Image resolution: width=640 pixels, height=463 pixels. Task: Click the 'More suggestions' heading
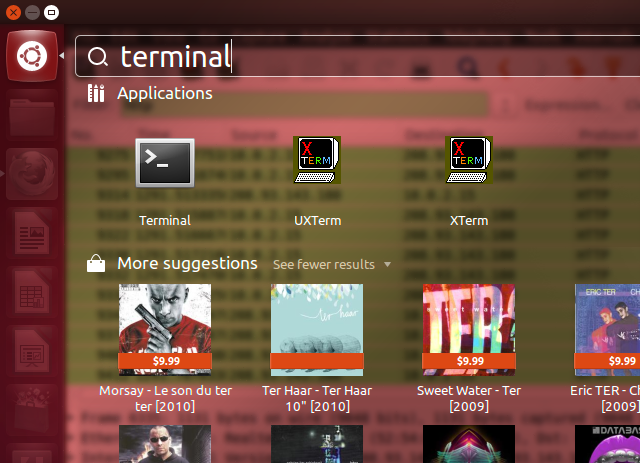point(187,264)
